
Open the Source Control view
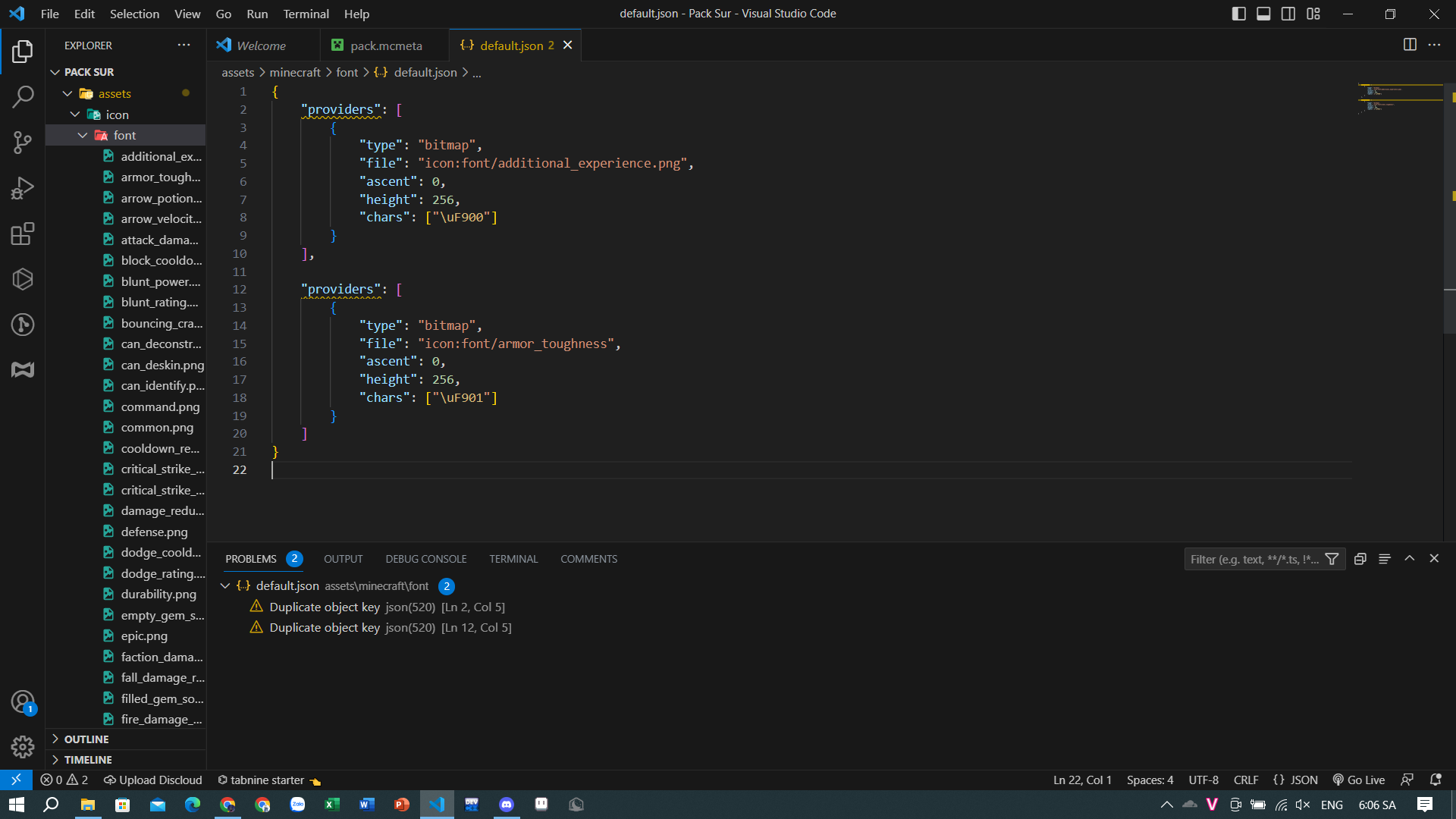(23, 142)
